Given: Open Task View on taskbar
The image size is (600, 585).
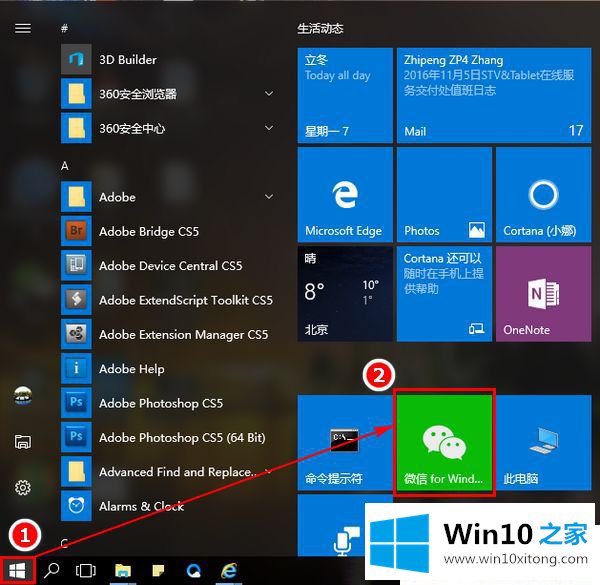Looking at the screenshot, I should point(86,571).
